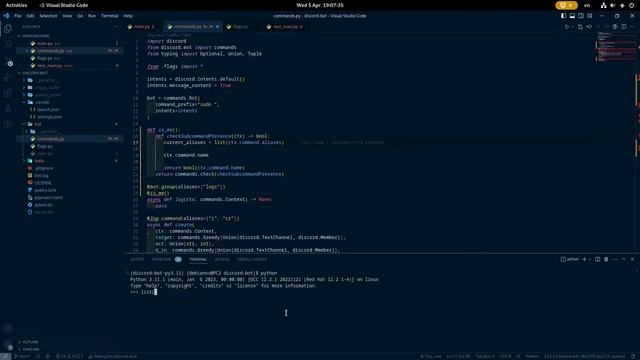Click the Python language mode in status bar

pyautogui.click(x=532, y=356)
